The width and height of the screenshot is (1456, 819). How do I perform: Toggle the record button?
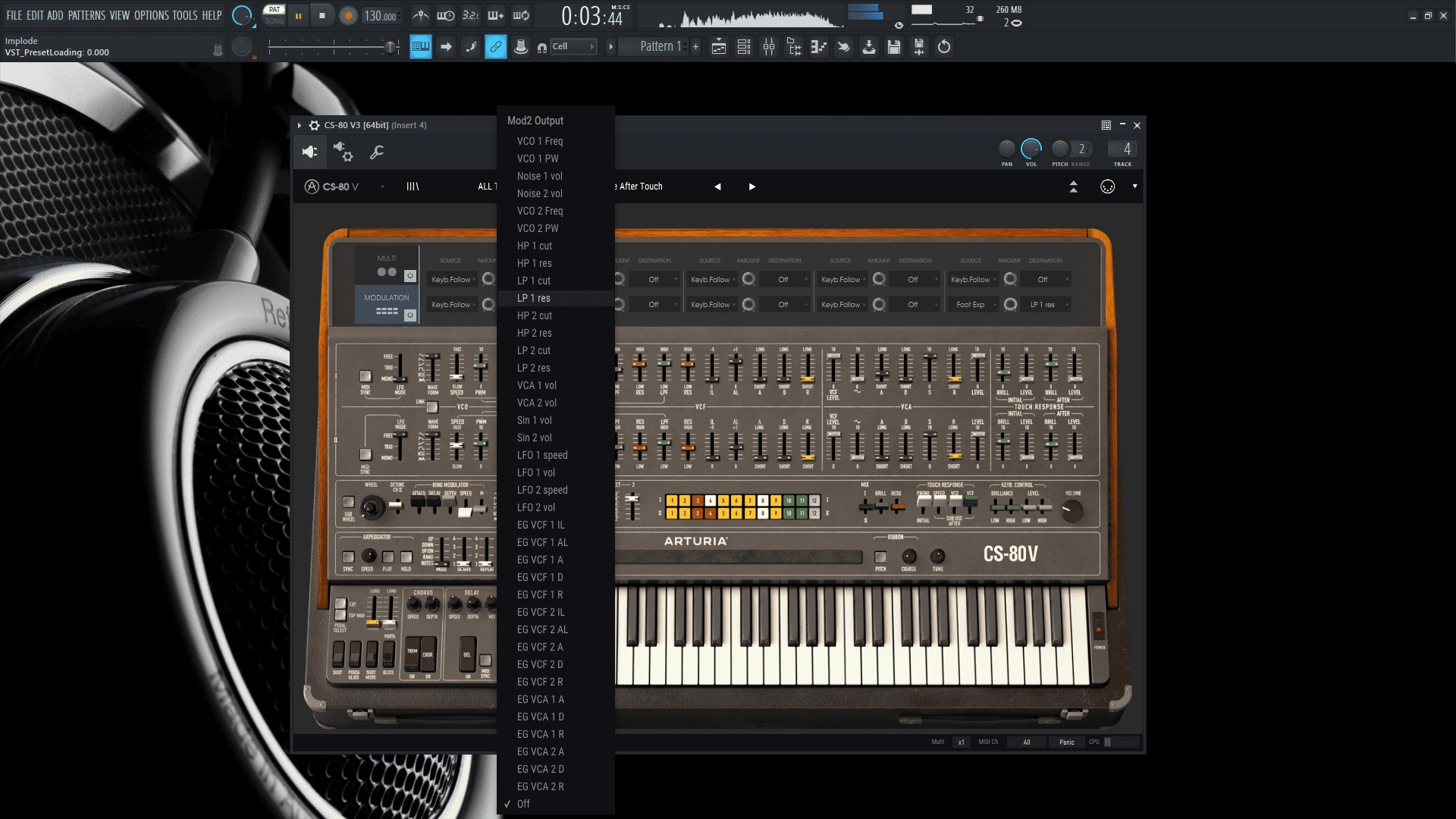click(348, 16)
